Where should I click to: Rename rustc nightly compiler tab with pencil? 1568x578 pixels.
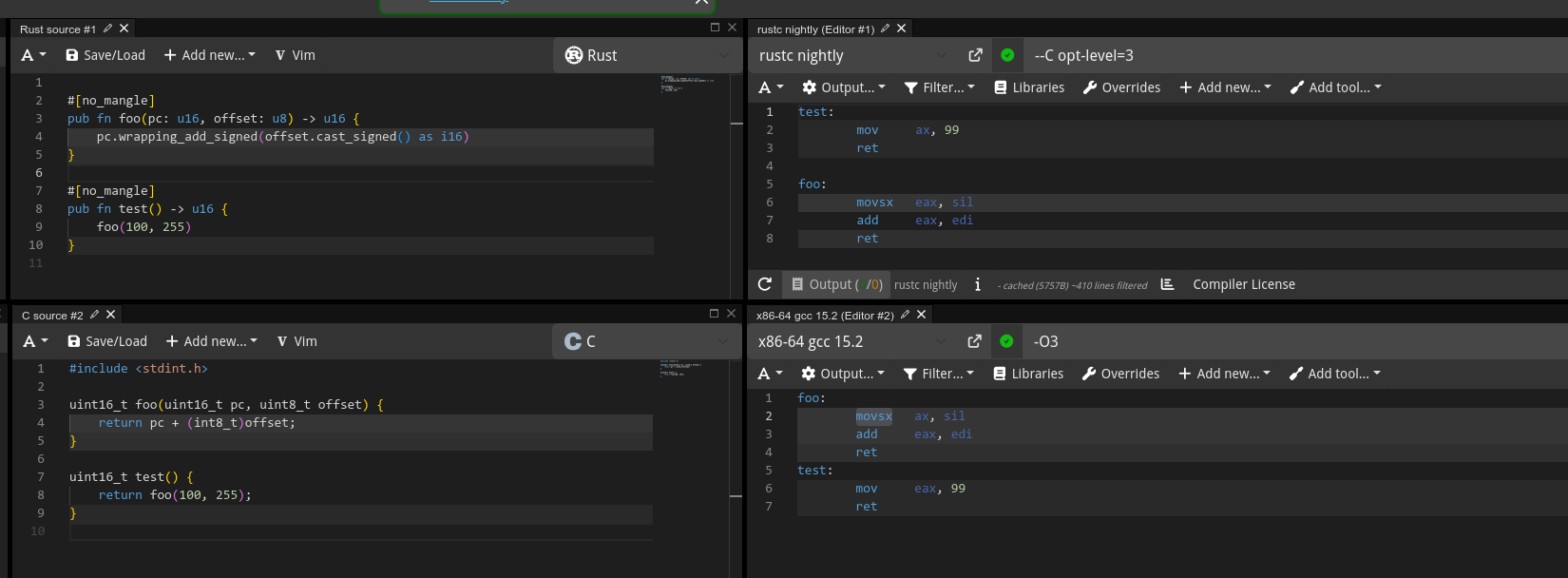click(885, 29)
